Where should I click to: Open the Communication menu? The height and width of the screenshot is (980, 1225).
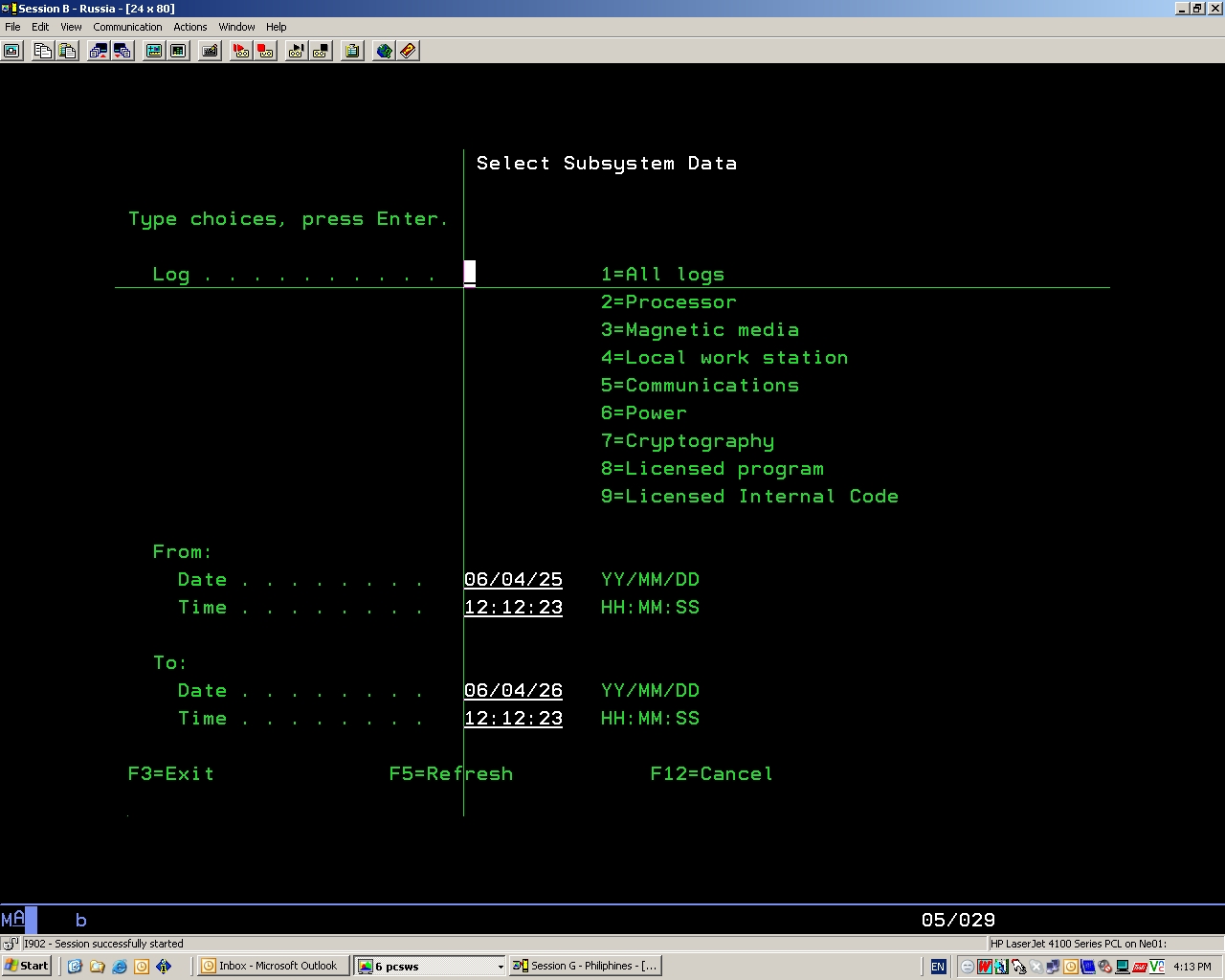point(127,27)
